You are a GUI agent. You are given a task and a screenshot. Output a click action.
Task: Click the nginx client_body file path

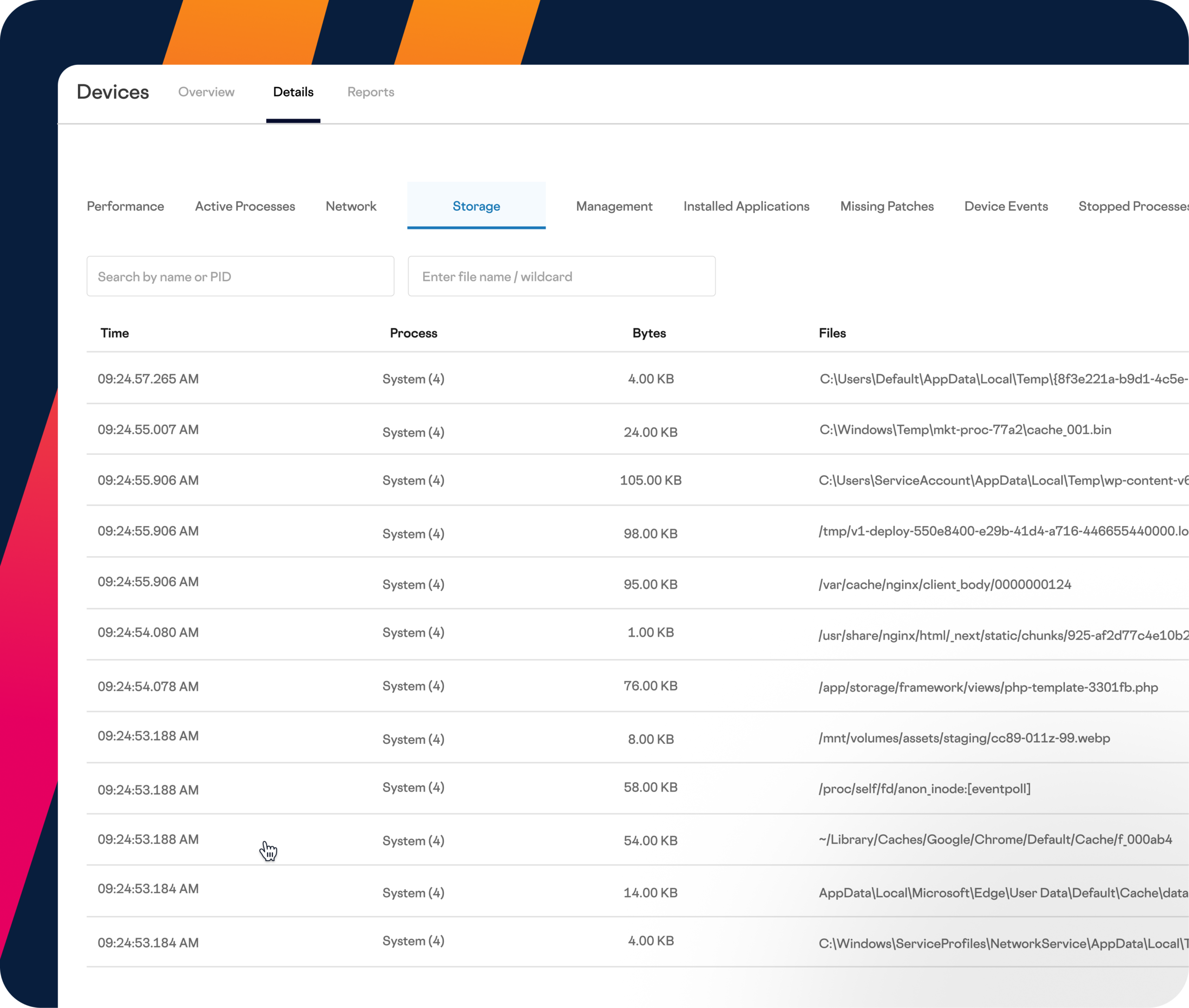944,585
